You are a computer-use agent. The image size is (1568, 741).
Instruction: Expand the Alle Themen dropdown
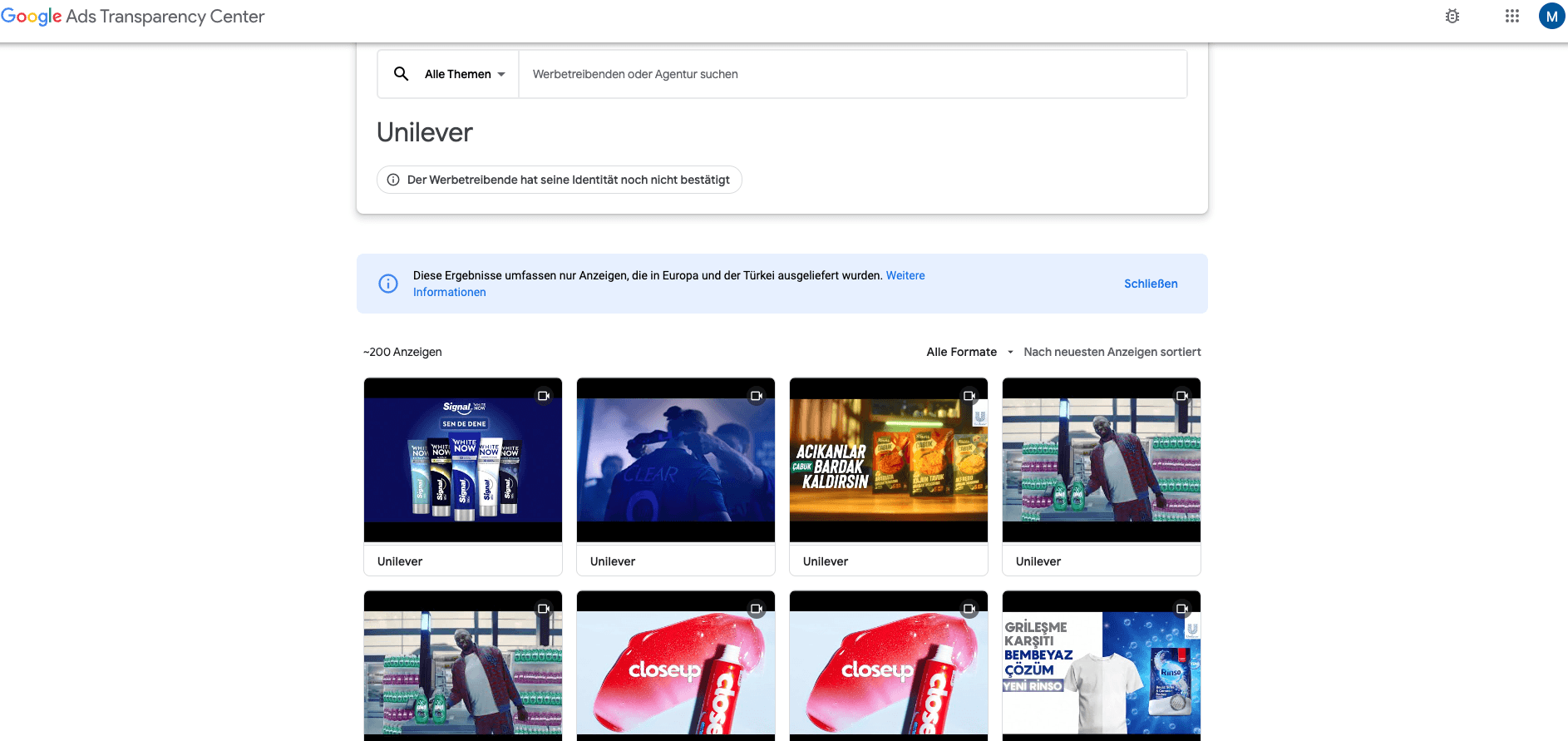465,74
